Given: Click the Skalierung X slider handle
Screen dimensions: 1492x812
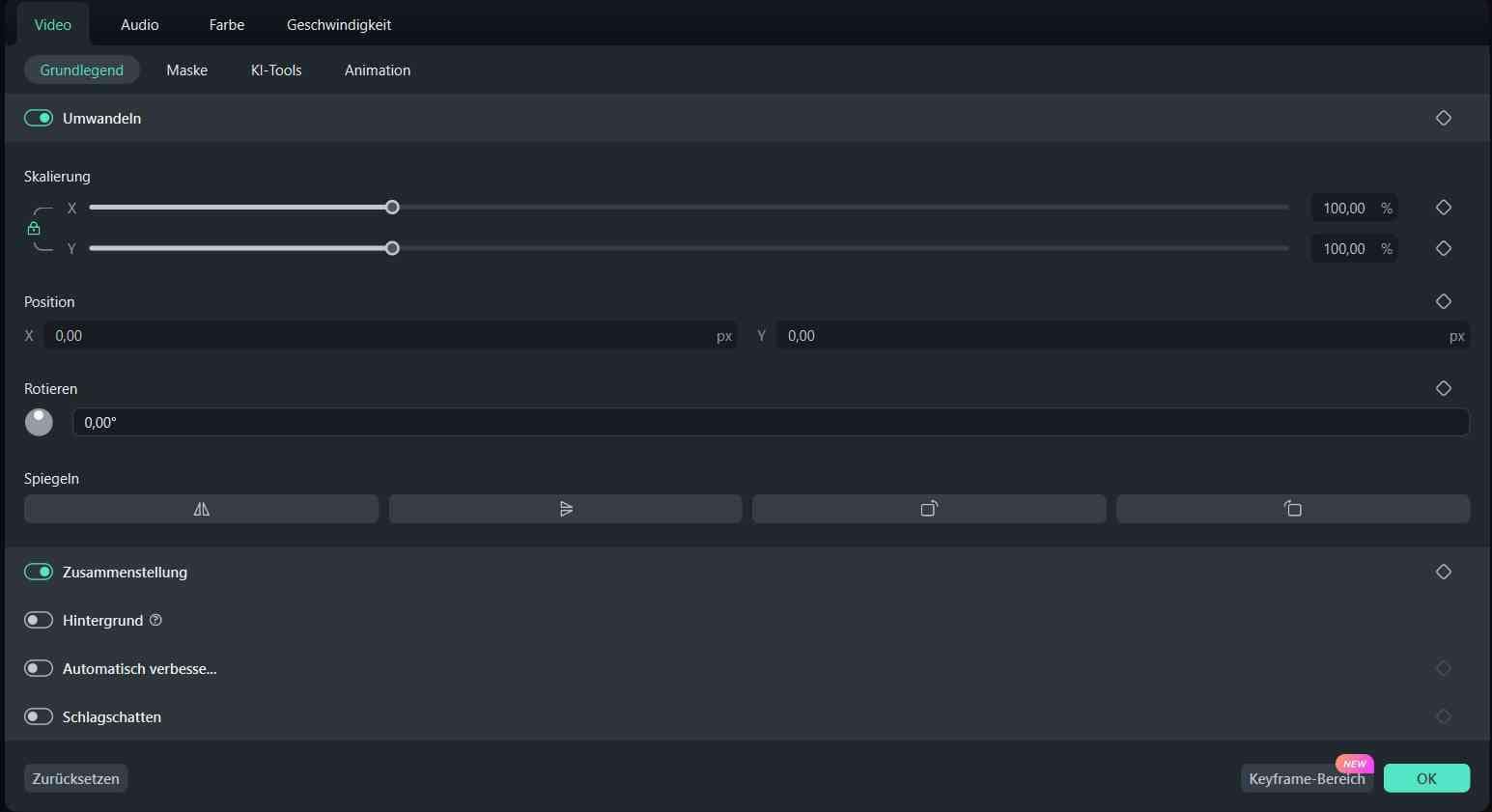Looking at the screenshot, I should point(392,208).
